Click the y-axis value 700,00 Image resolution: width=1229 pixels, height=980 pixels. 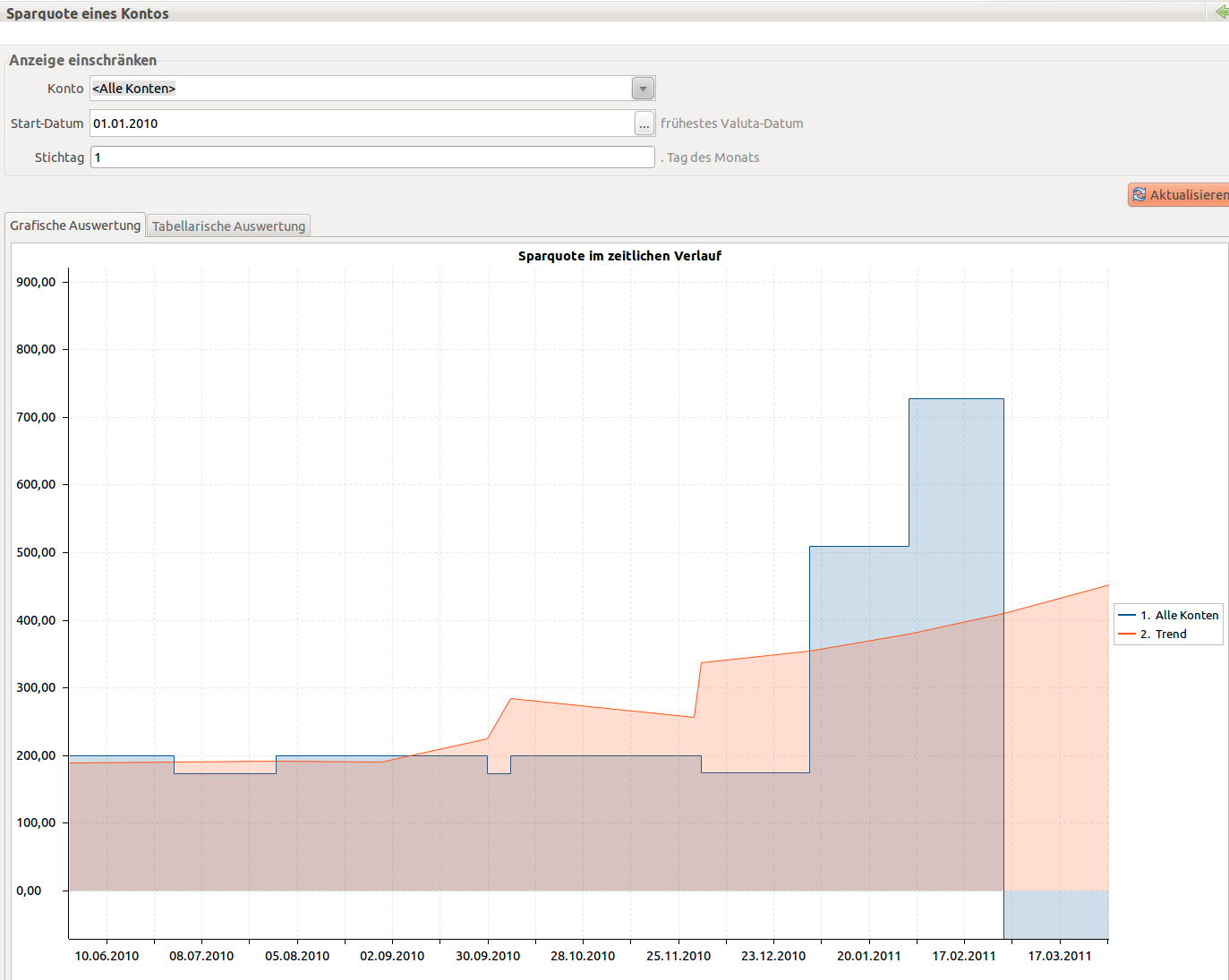[x=36, y=417]
